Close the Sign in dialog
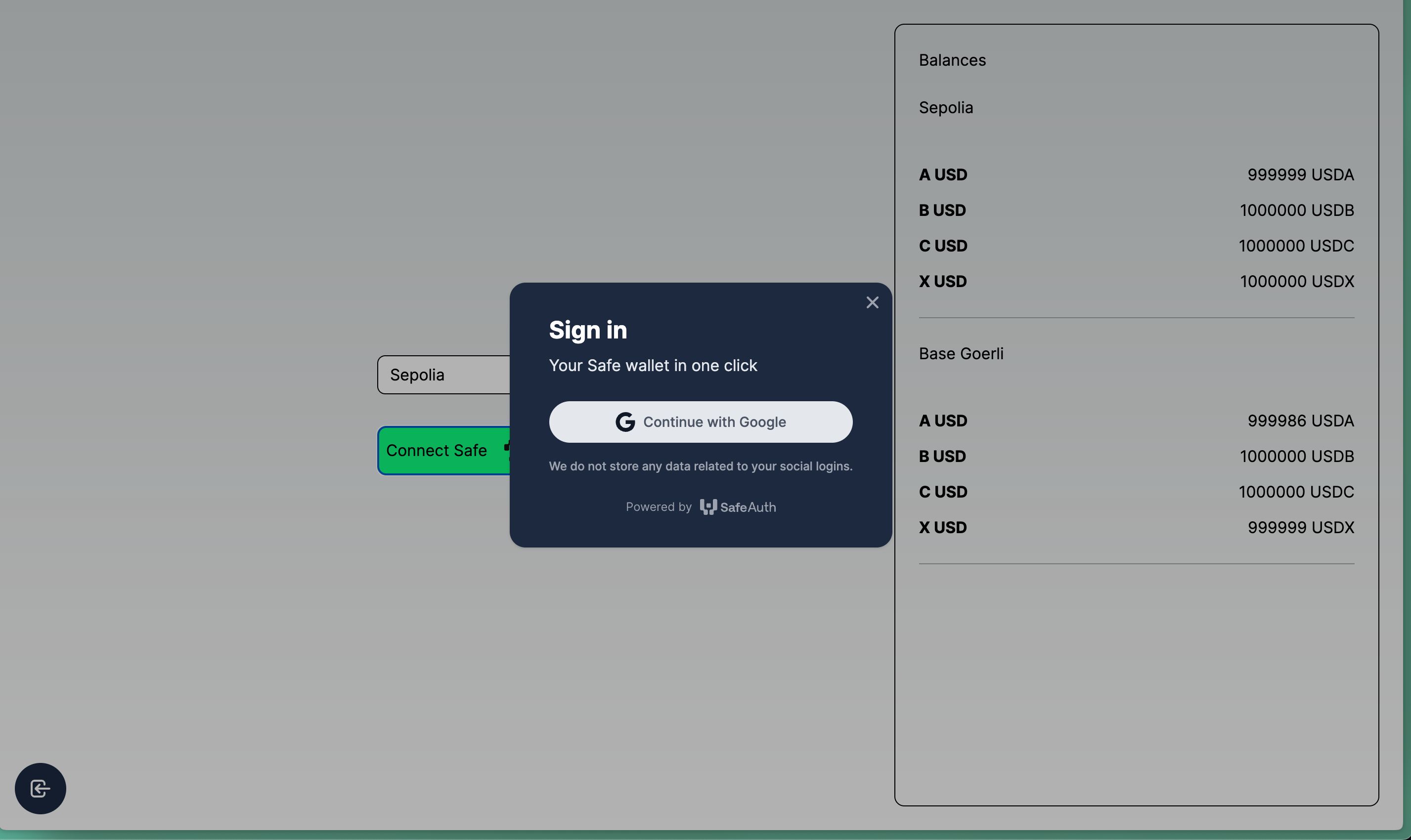Screen dimensions: 1411x840 [872, 302]
